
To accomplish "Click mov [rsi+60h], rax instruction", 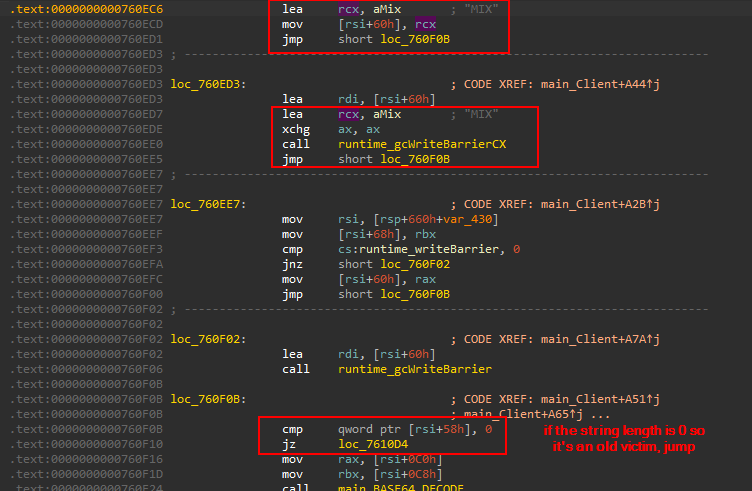I will [x=359, y=280].
